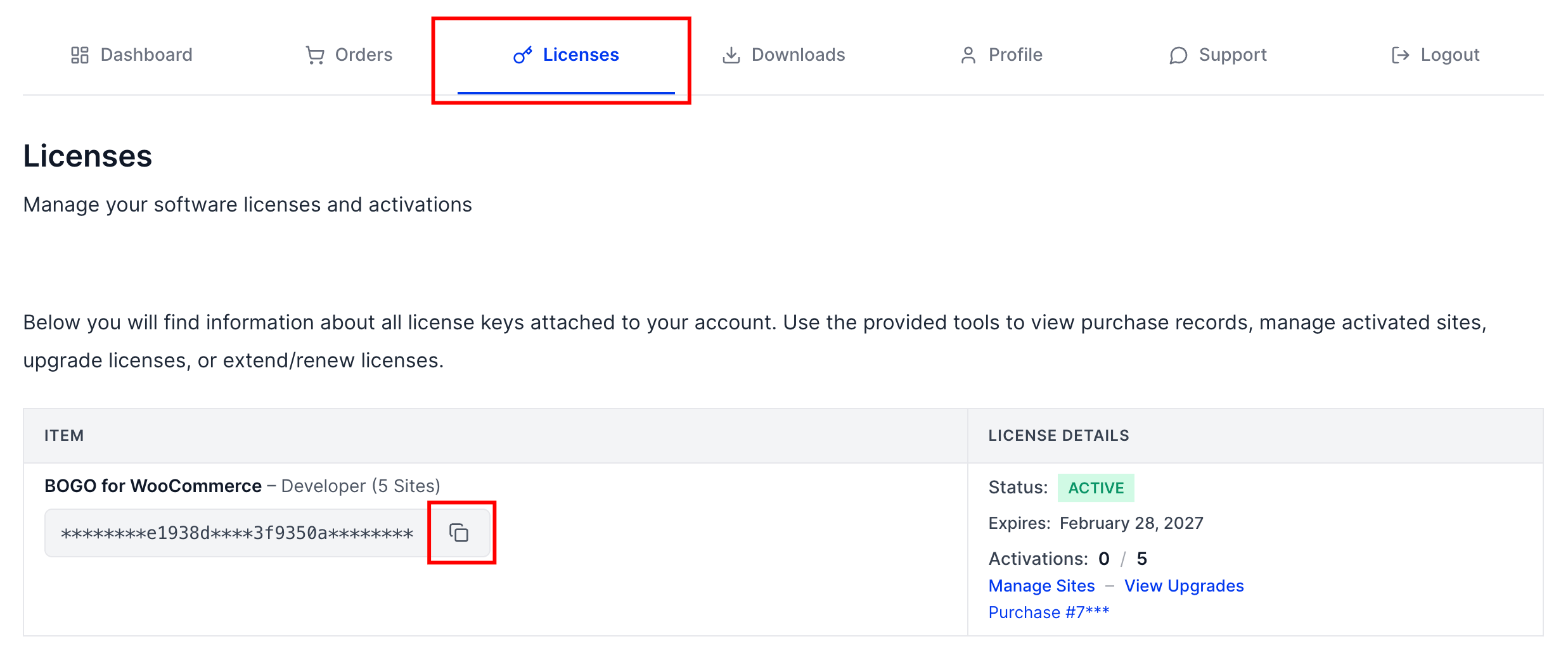The height and width of the screenshot is (665, 1568).
Task: Open the Dashboard tab
Action: pyautogui.click(x=131, y=55)
